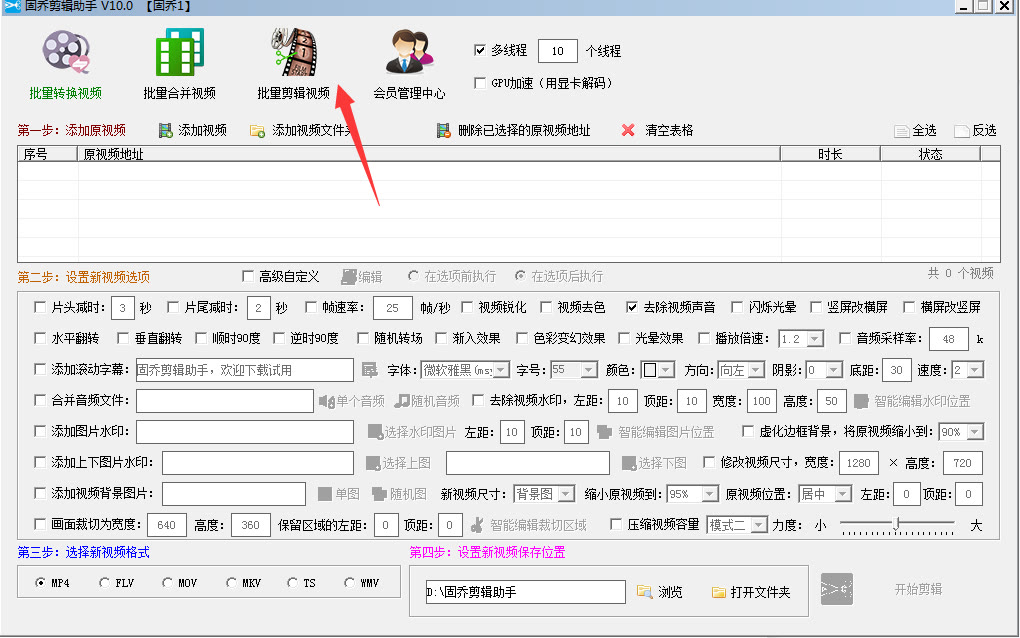Enable GPU加速 checkbox
1020x638 pixels.
(x=480, y=83)
